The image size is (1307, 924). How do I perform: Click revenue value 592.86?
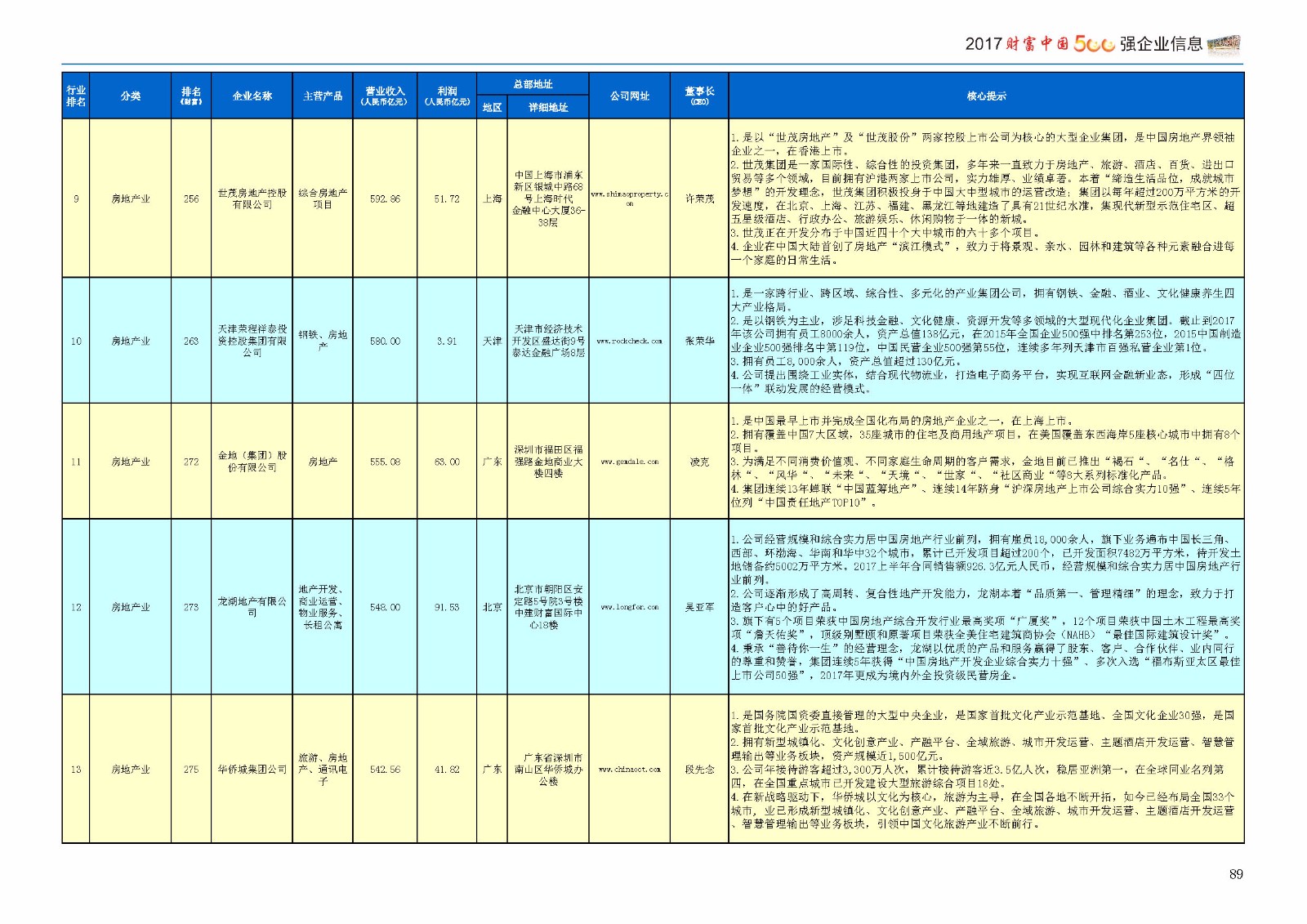385,199
